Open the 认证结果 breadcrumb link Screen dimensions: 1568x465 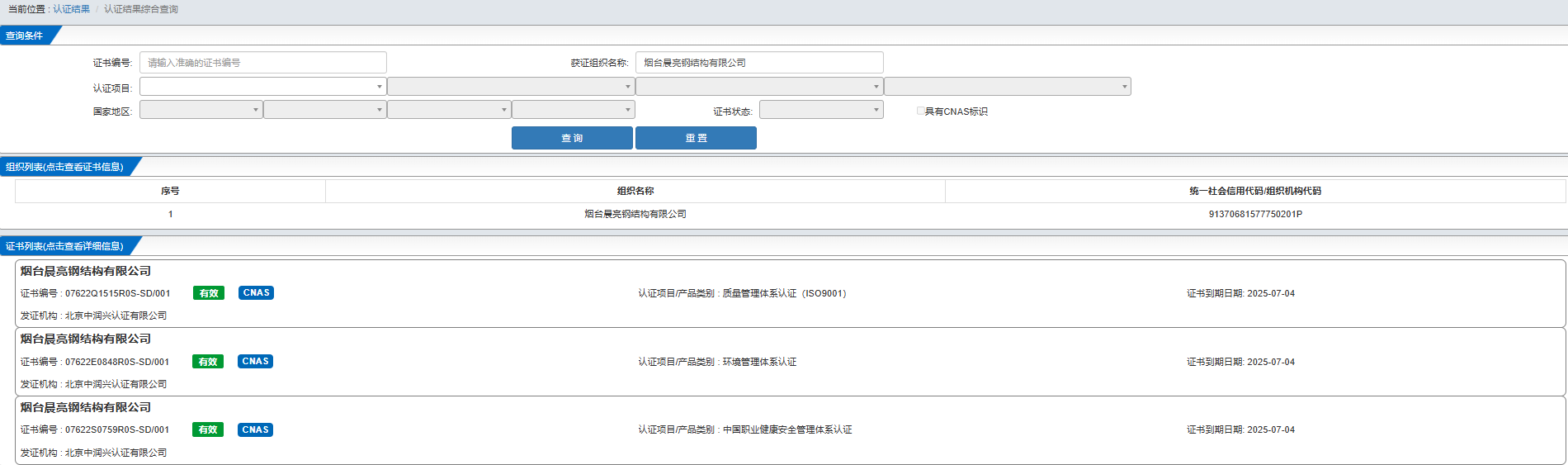click(72, 9)
